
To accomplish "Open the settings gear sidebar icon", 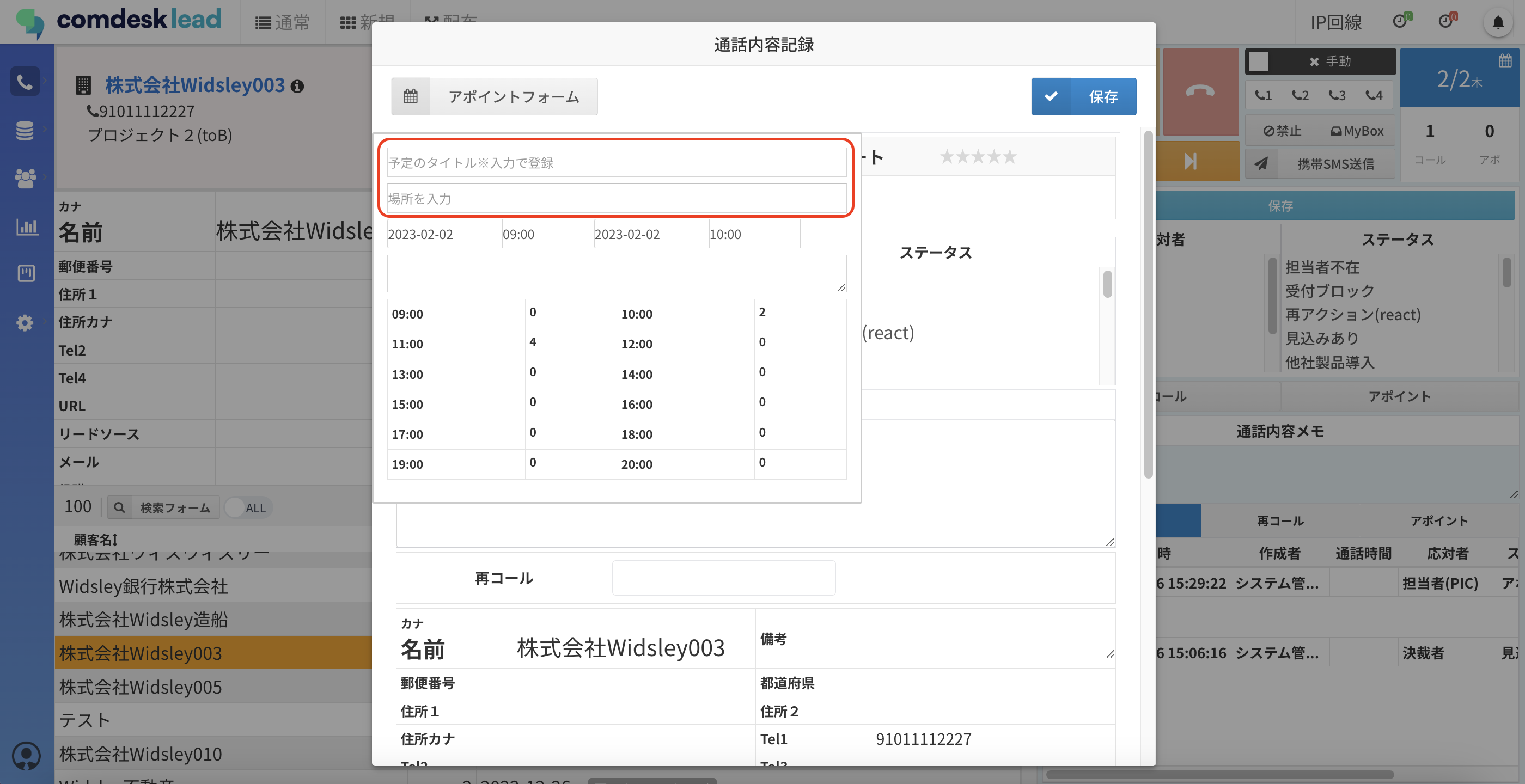I will coord(25,322).
